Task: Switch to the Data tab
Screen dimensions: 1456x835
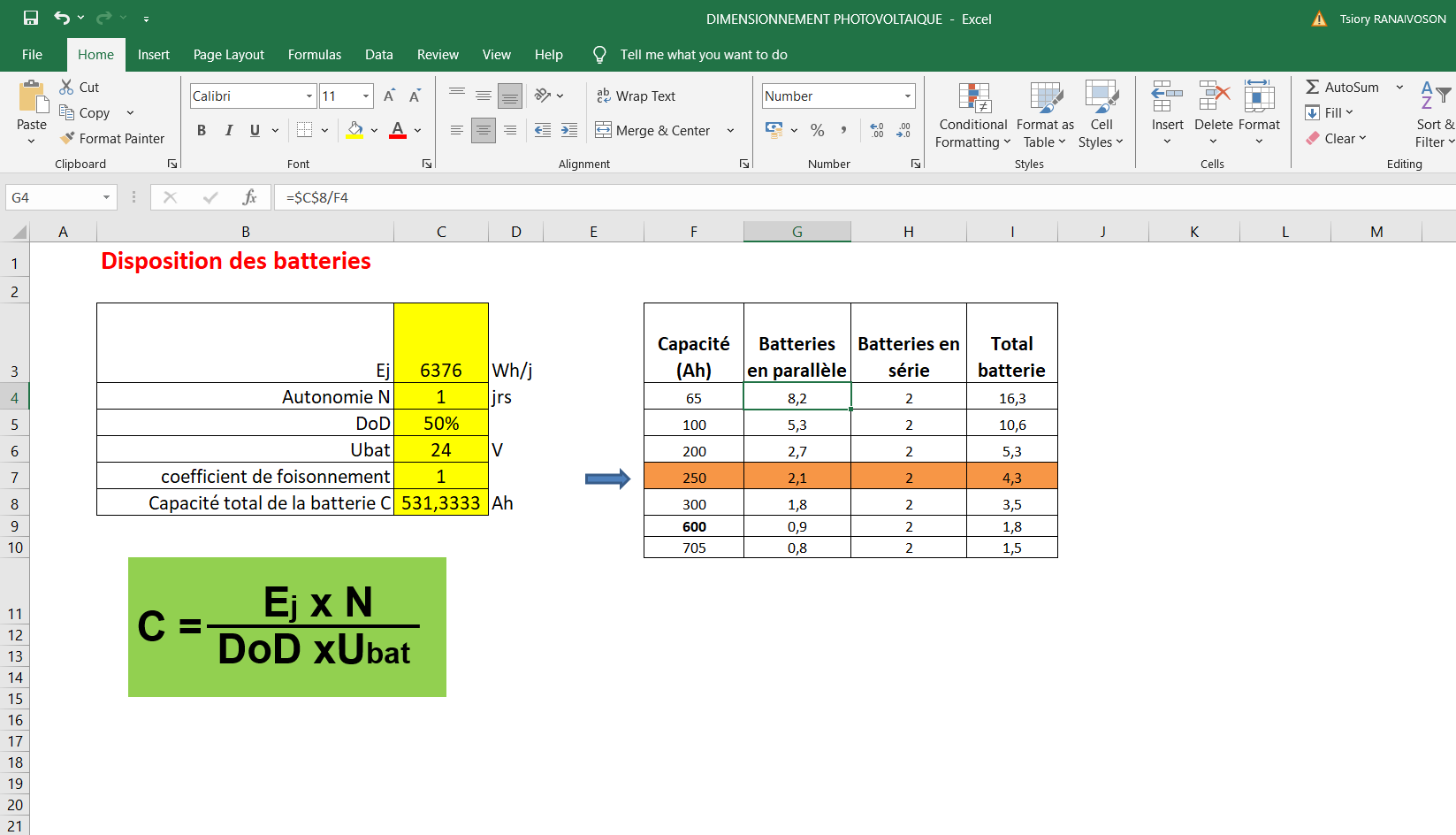Action: click(x=379, y=55)
